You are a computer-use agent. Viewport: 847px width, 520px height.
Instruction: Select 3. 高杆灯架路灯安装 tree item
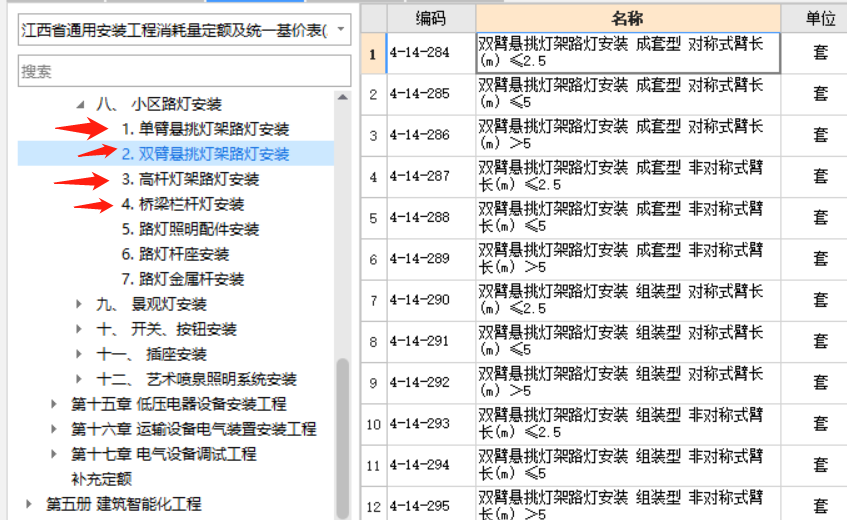pyautogui.click(x=190, y=179)
